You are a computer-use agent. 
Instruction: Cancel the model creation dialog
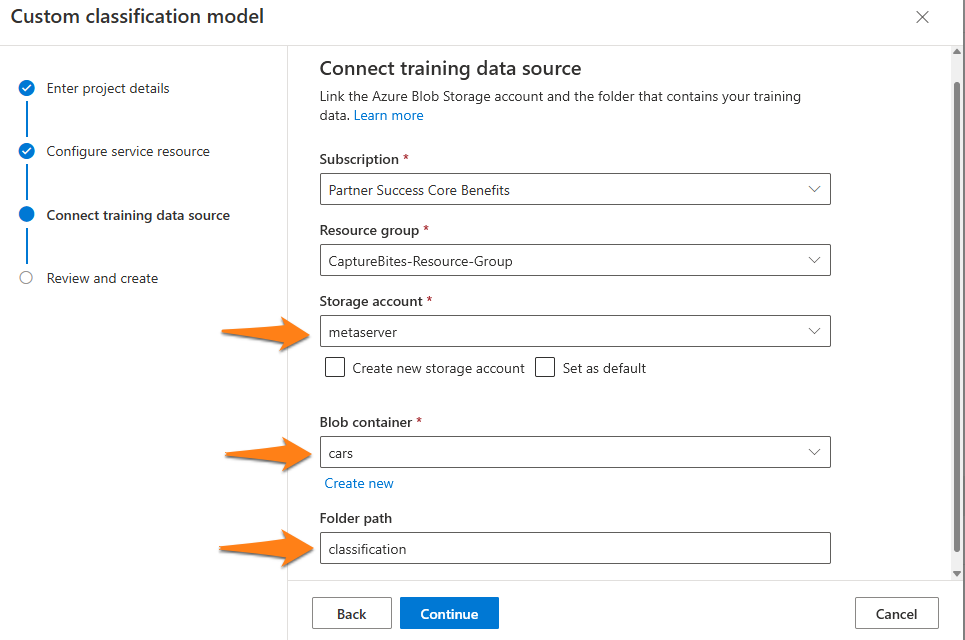click(896, 614)
